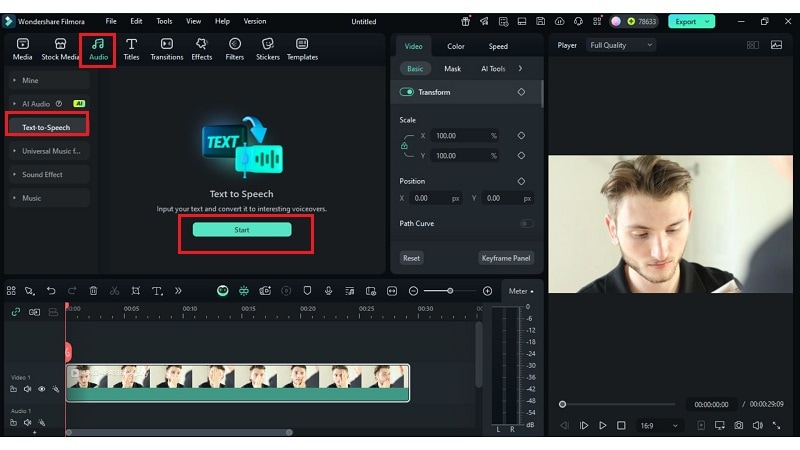Viewport: 800px width, 450px height.
Task: Click the marker shield icon in timeline toolbar
Action: click(x=307, y=291)
